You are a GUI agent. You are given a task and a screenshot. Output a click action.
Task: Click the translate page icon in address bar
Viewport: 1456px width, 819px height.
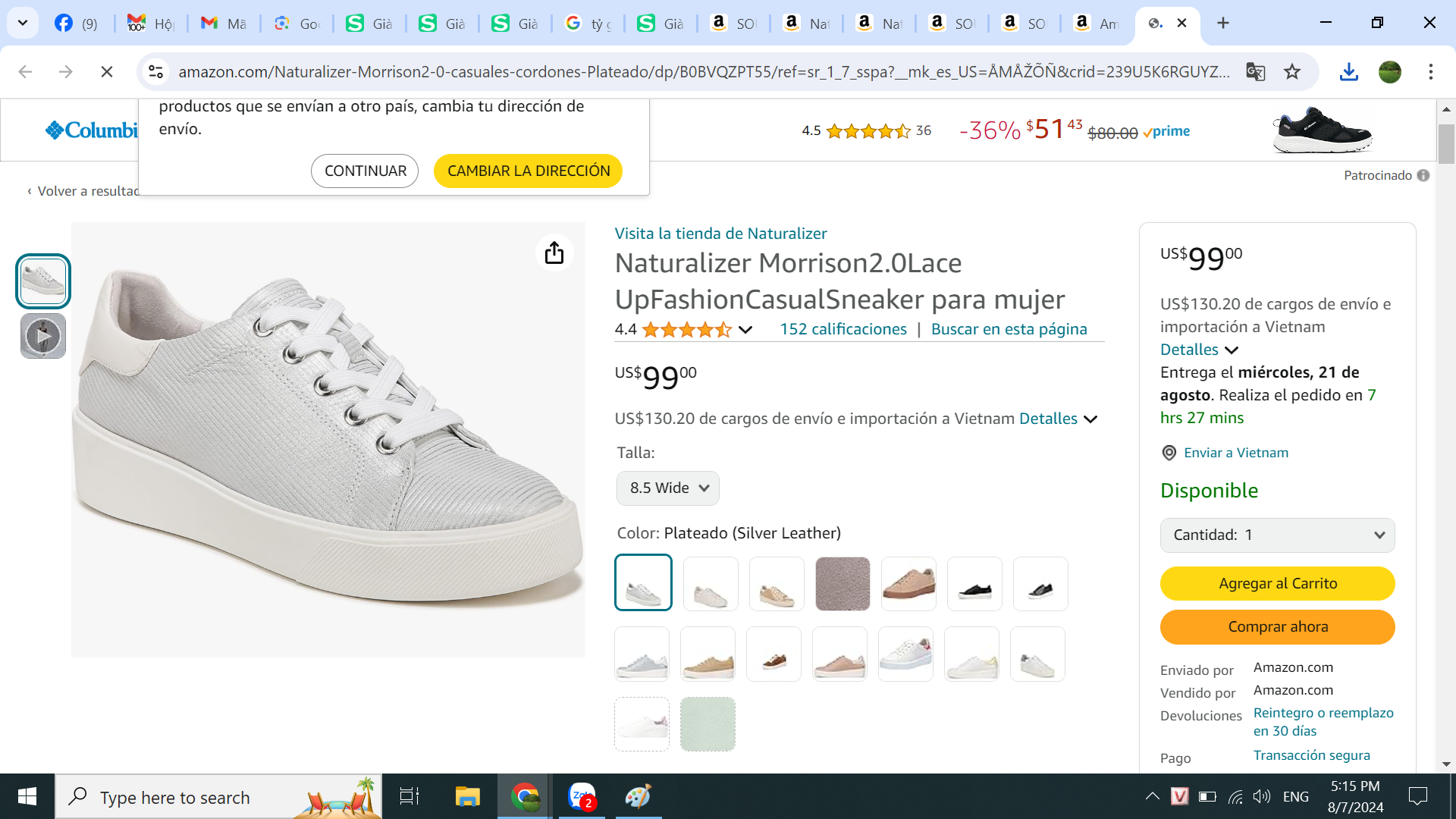pos(1255,72)
